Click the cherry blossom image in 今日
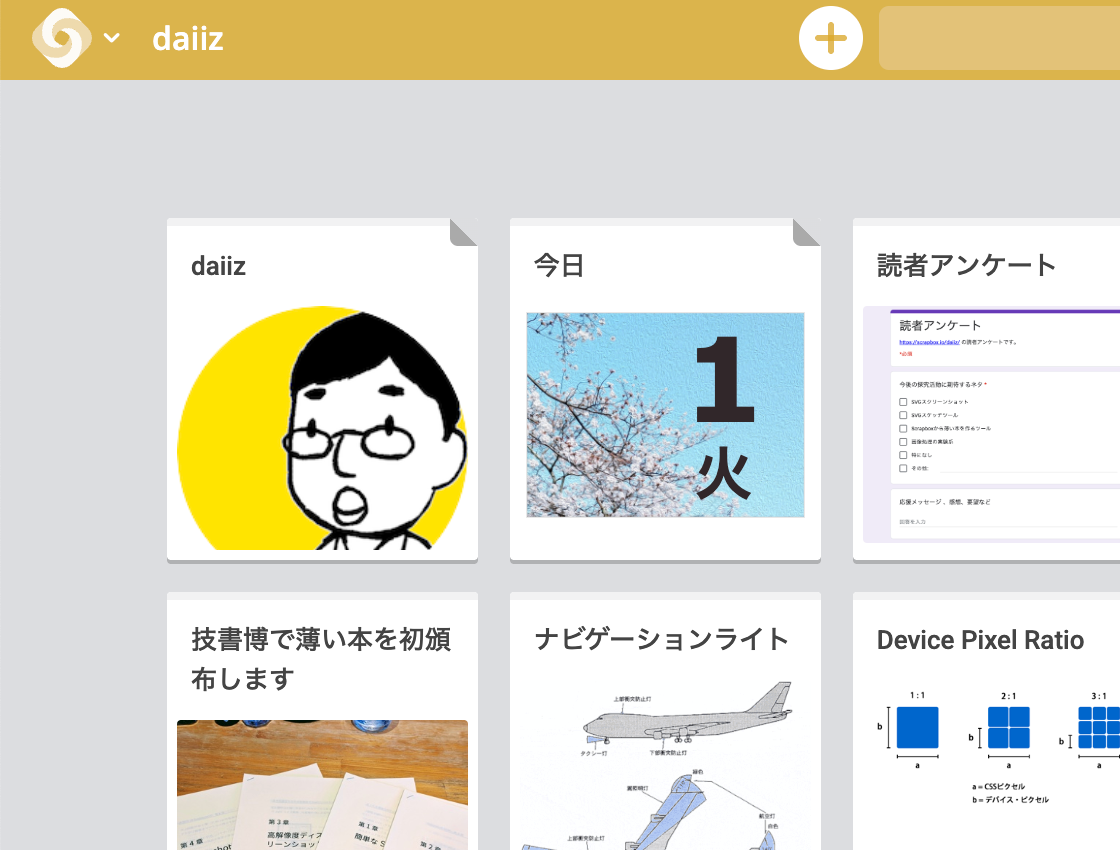The width and height of the screenshot is (1120, 850). pos(665,415)
